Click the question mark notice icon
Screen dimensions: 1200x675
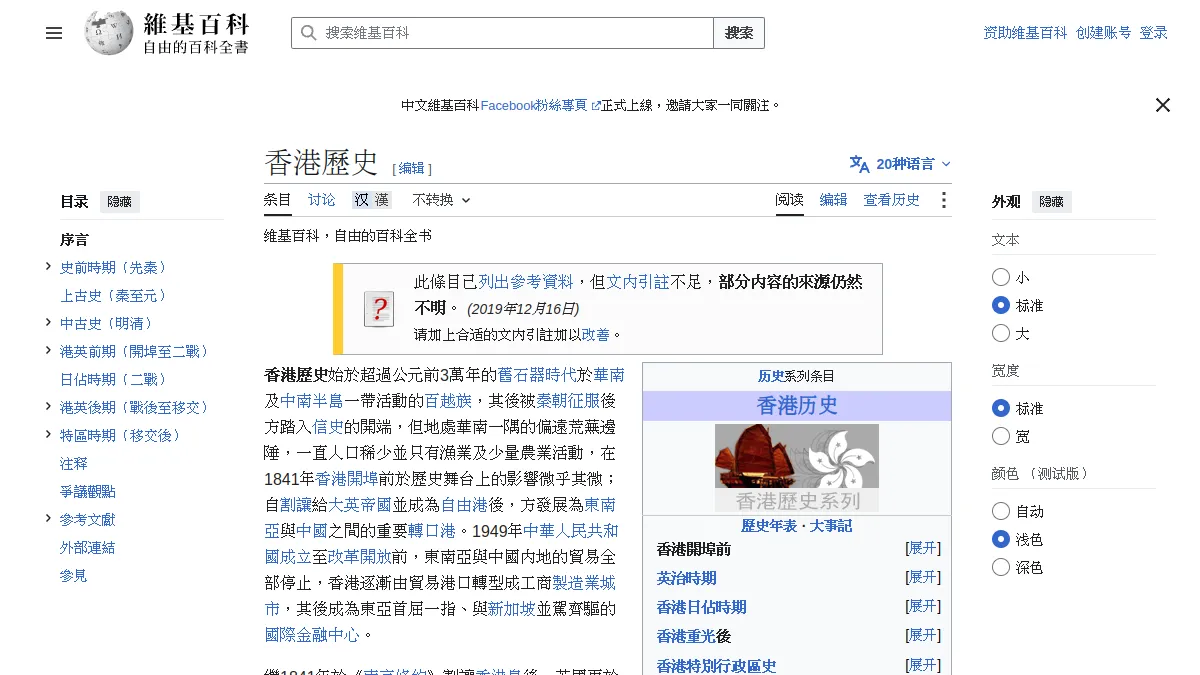pyautogui.click(x=378, y=309)
